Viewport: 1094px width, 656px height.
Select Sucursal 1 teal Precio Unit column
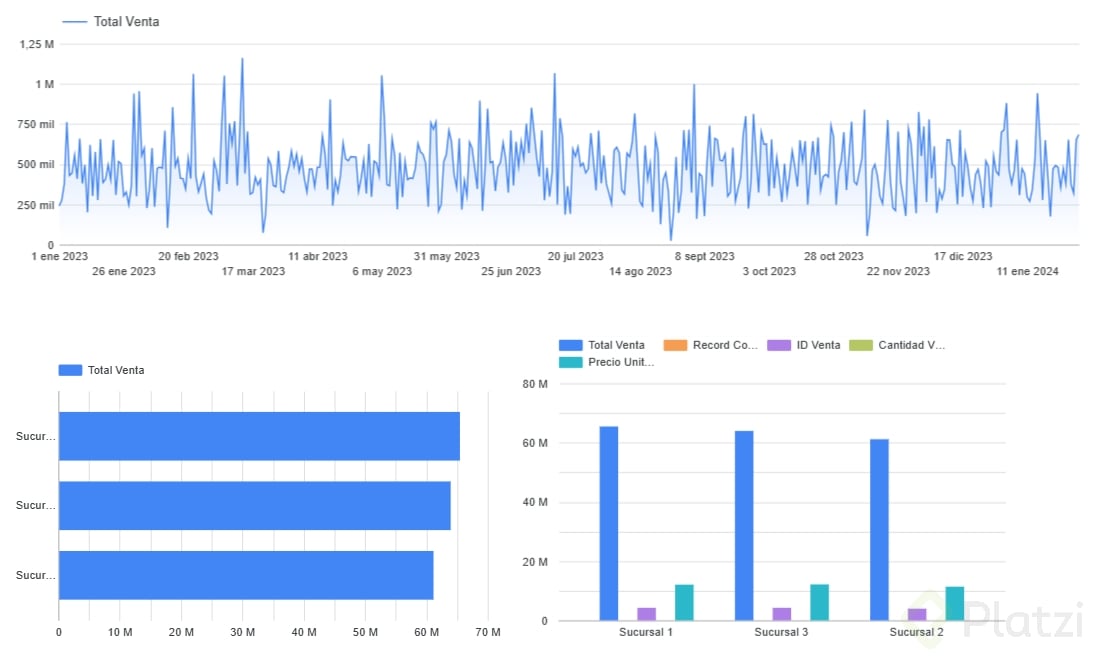coord(684,602)
